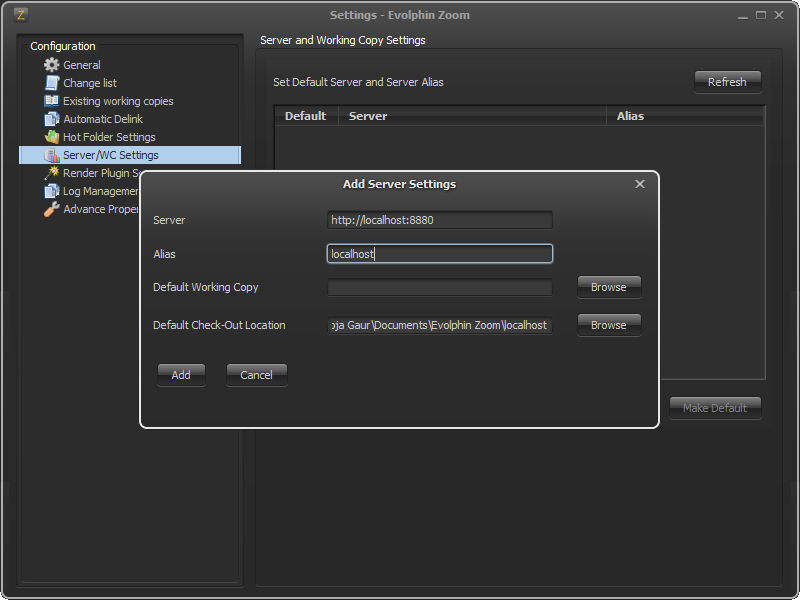Click into the Alias text field
Screen dimensions: 800x600
pos(440,254)
